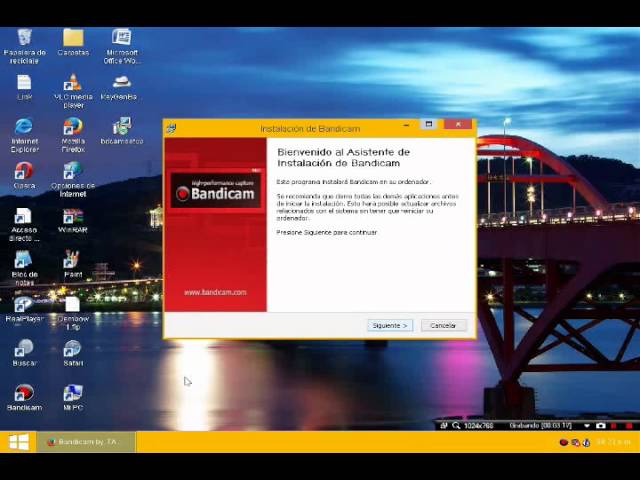640x480 pixels.
Task: Open the recorder bar dropdown arrow
Action: coord(587,426)
